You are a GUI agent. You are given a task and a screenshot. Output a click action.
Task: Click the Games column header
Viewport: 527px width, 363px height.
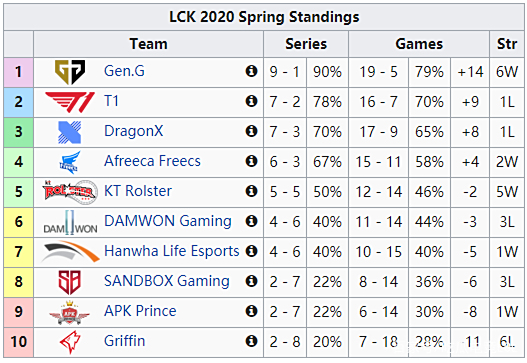[x=419, y=44]
